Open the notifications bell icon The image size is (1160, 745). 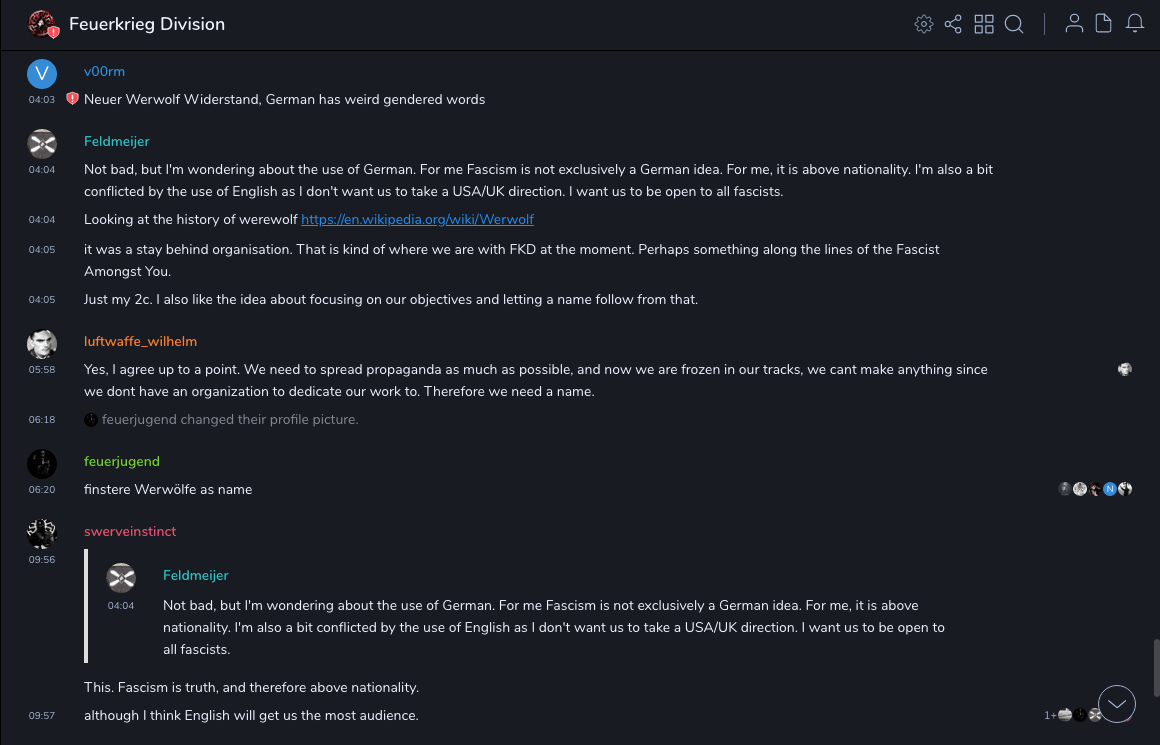click(1135, 24)
